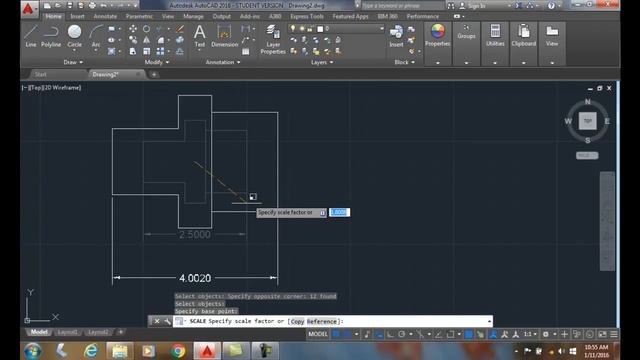Toggle the layer on/off lightbulb icon

coord(293,28)
